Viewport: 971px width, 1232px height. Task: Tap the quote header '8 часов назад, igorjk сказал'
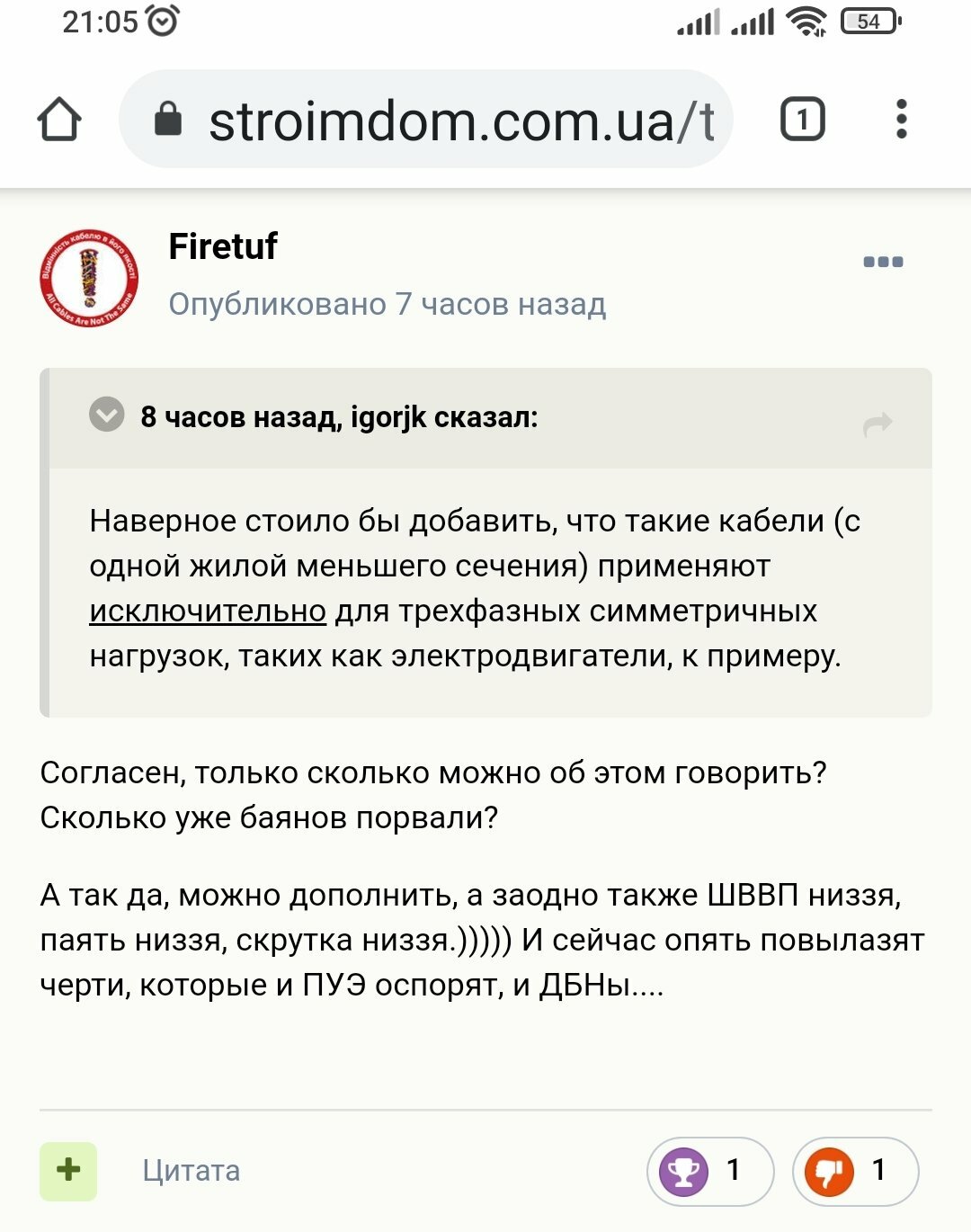click(x=339, y=416)
